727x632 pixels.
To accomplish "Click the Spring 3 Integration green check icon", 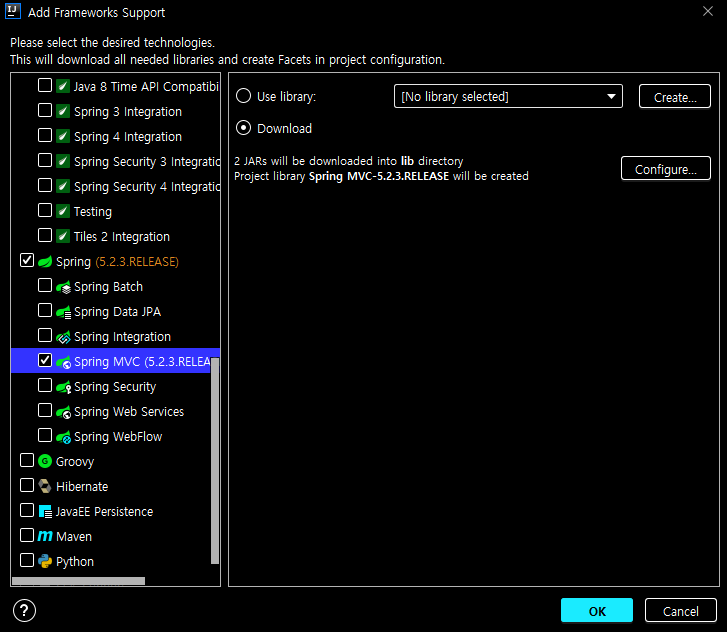I will pyautogui.click(x=63, y=111).
